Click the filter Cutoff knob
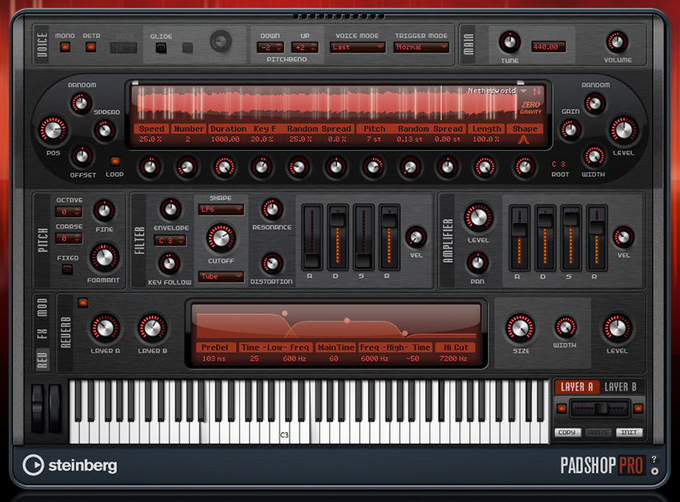 click(x=221, y=238)
